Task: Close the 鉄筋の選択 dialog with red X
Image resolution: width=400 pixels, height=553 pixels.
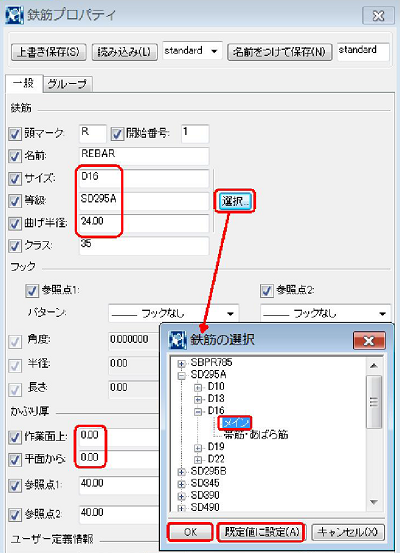Action: point(369,340)
